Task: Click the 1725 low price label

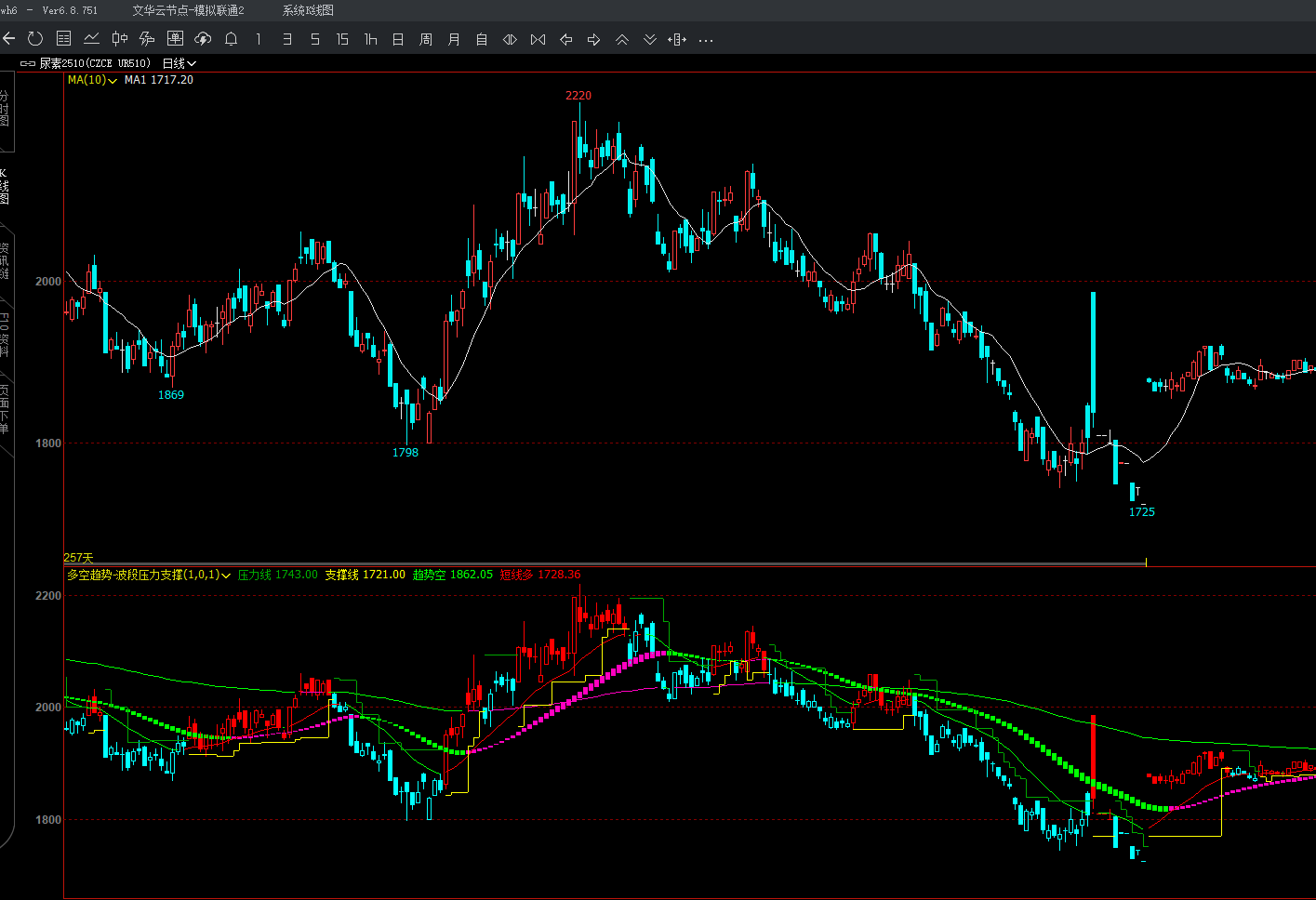Action: click(1142, 512)
